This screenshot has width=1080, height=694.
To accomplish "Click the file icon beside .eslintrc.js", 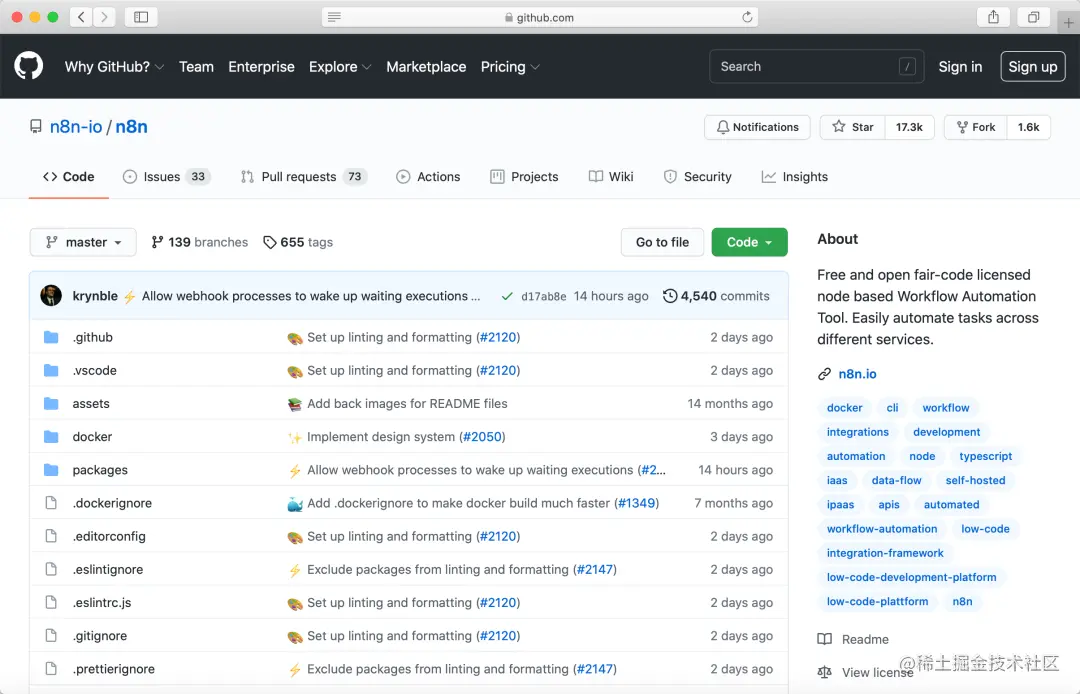I will coord(51,602).
